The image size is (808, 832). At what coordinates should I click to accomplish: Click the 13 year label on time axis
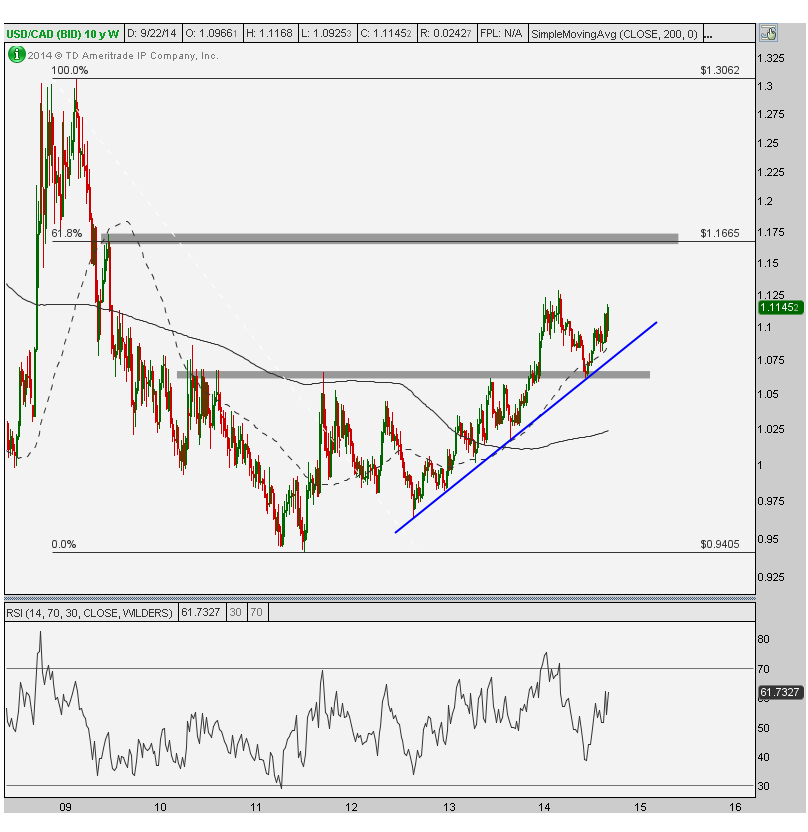pos(449,807)
